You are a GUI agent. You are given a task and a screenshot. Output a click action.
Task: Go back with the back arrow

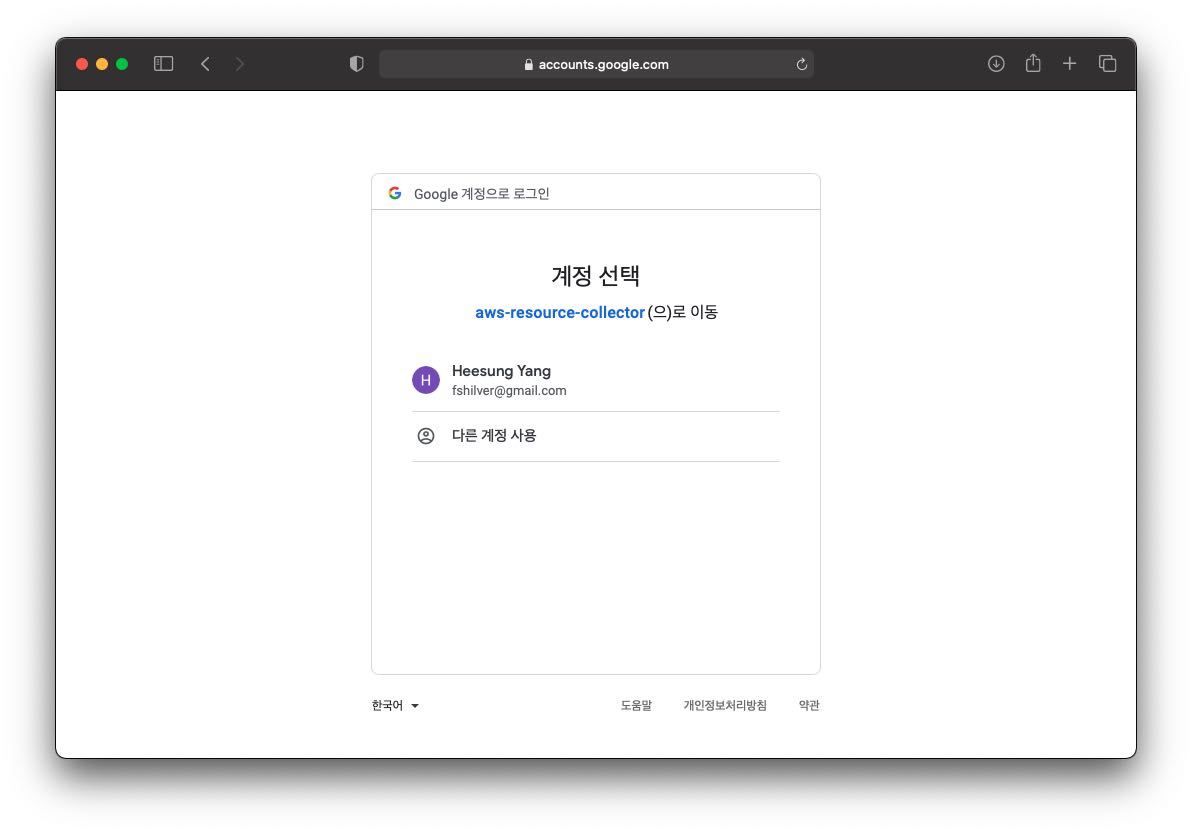click(x=205, y=64)
